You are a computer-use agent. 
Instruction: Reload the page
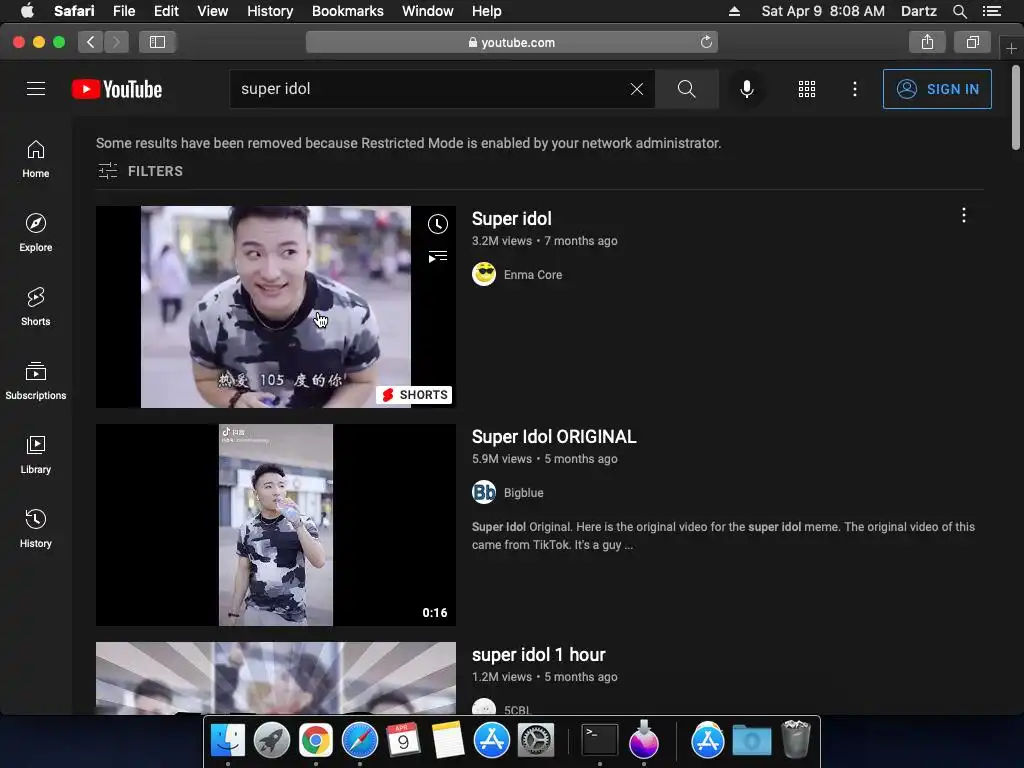pyautogui.click(x=706, y=42)
